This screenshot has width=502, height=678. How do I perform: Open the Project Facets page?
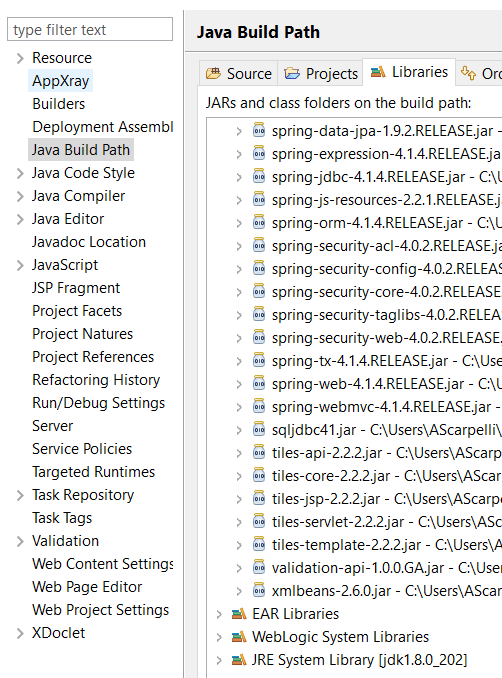pyautogui.click(x=77, y=311)
